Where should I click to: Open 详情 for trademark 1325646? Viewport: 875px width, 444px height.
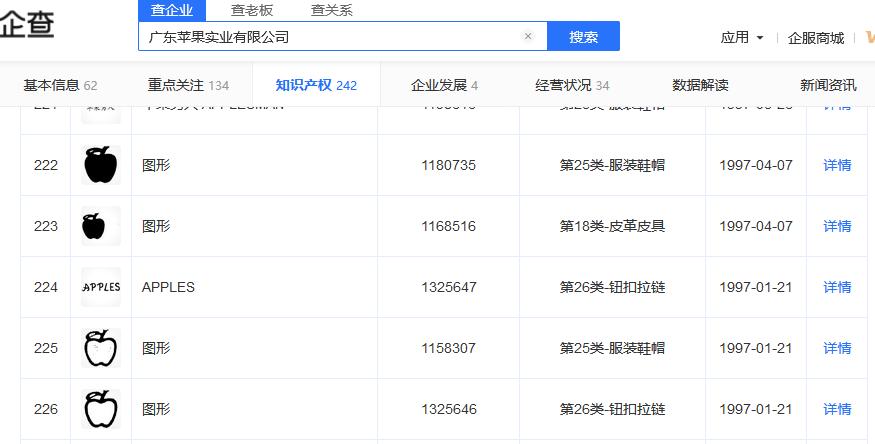point(837,409)
